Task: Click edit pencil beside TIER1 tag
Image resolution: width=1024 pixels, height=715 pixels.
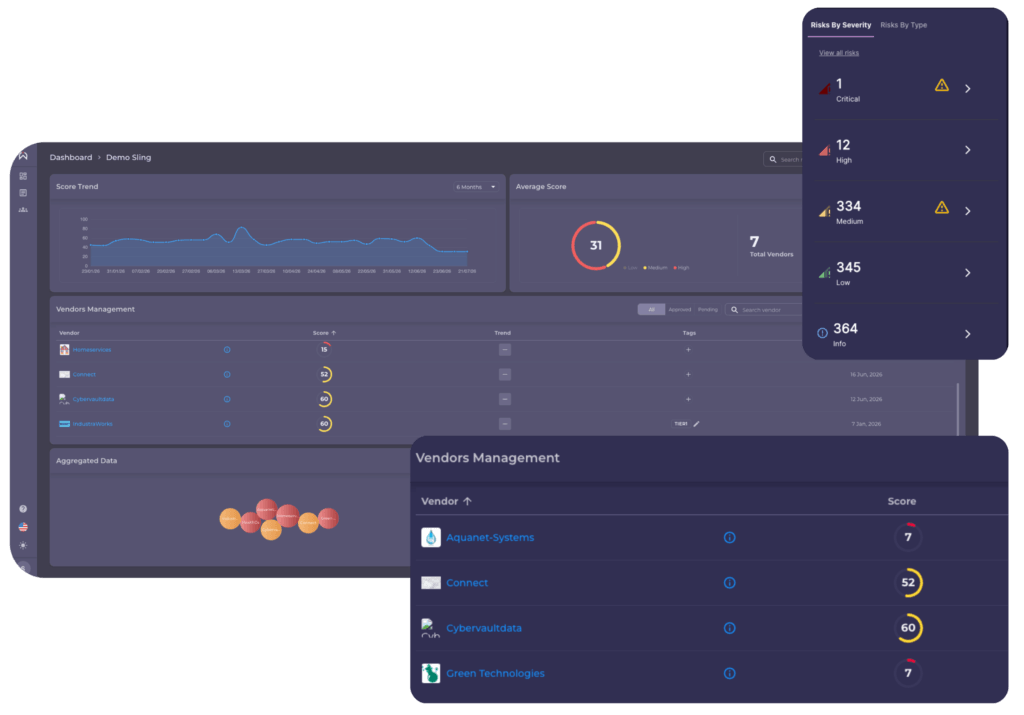Action: tap(696, 424)
